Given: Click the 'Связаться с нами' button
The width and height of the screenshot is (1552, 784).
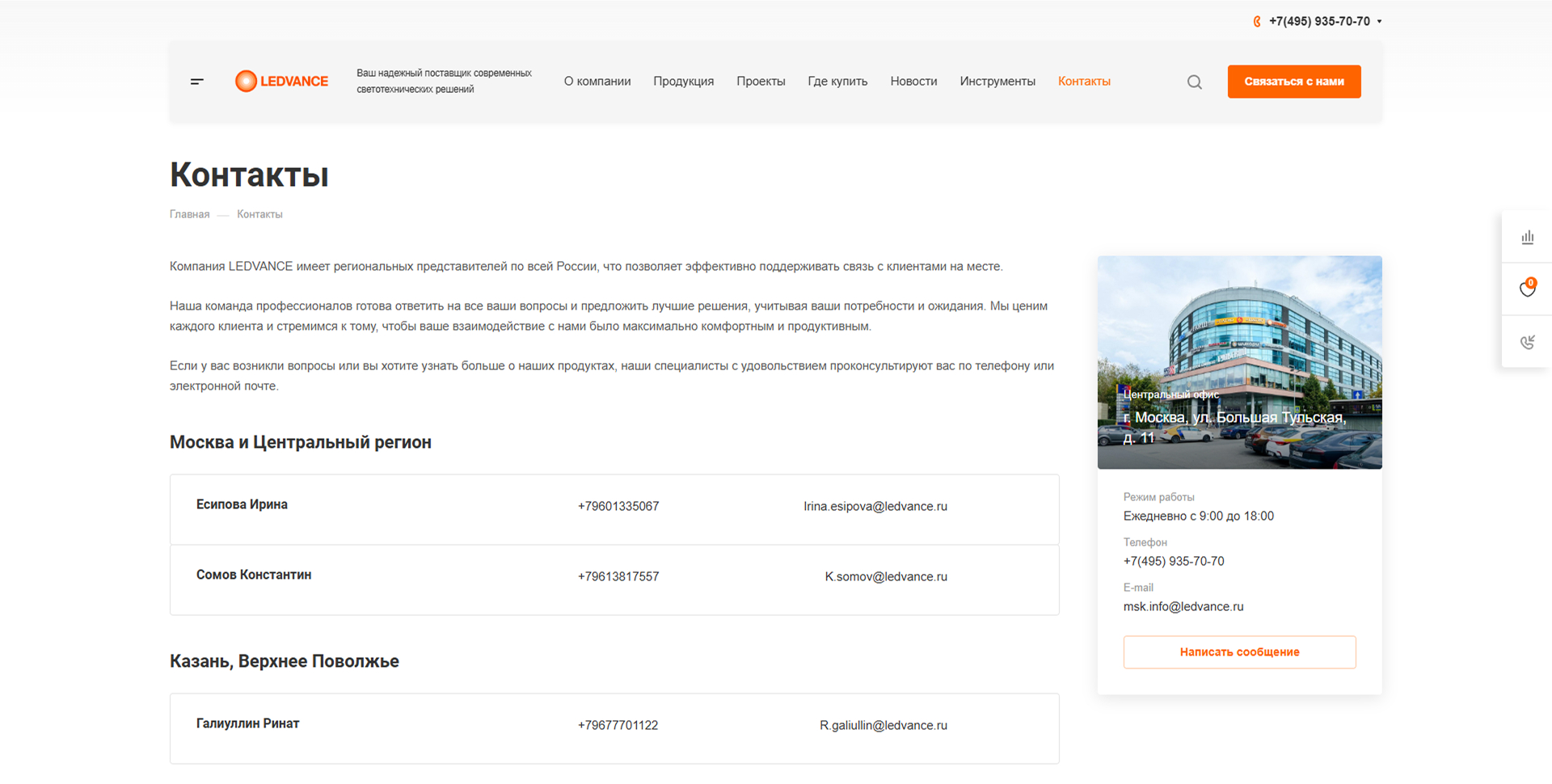Looking at the screenshot, I should click(1294, 82).
